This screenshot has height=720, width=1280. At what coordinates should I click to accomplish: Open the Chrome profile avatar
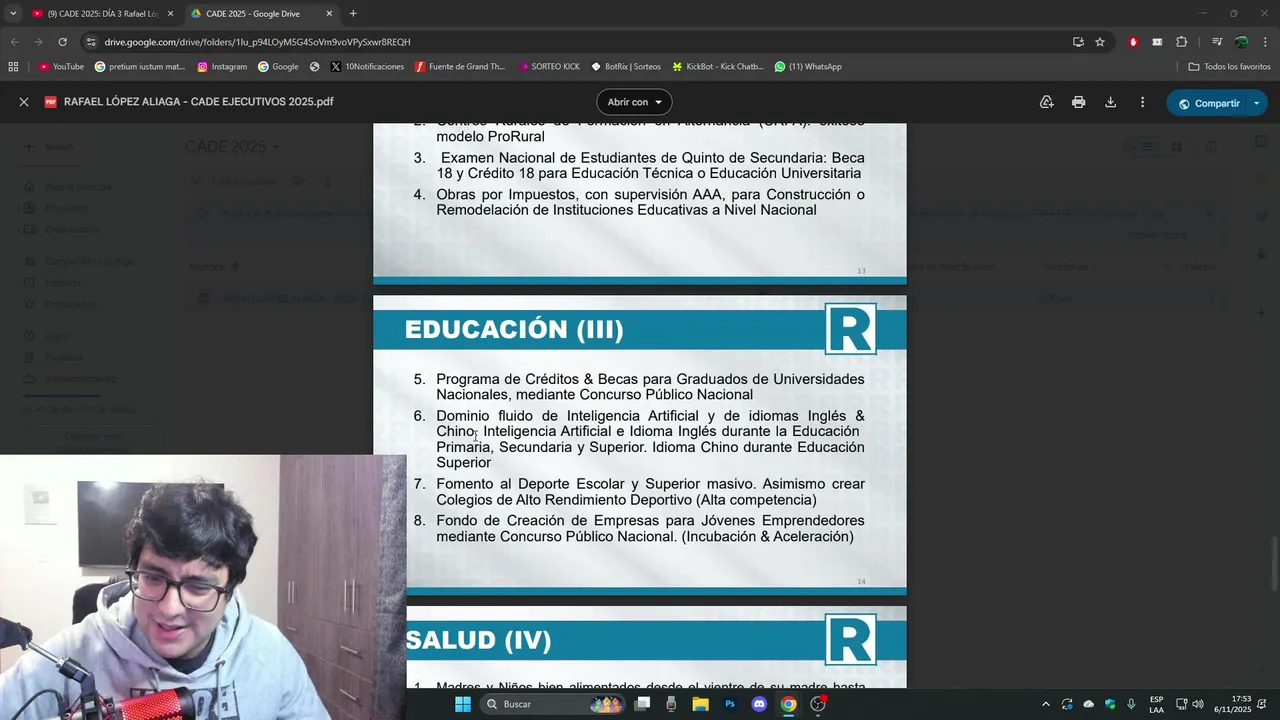[x=1241, y=42]
